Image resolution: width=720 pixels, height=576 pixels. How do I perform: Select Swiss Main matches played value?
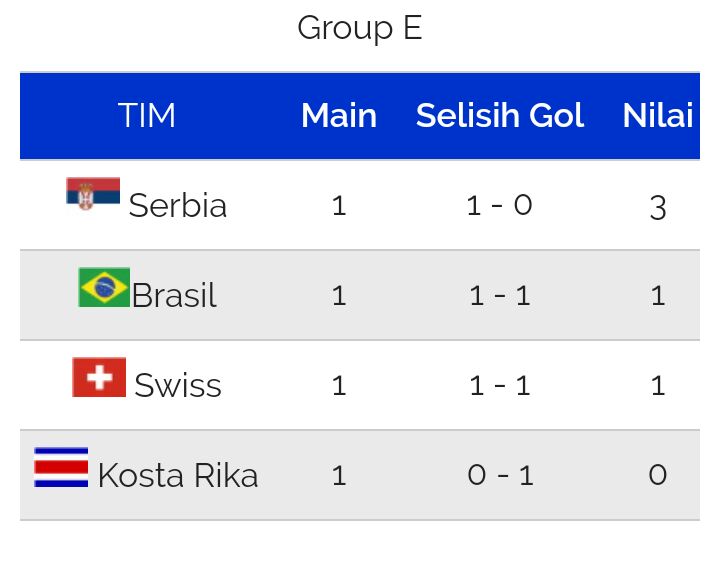point(339,385)
